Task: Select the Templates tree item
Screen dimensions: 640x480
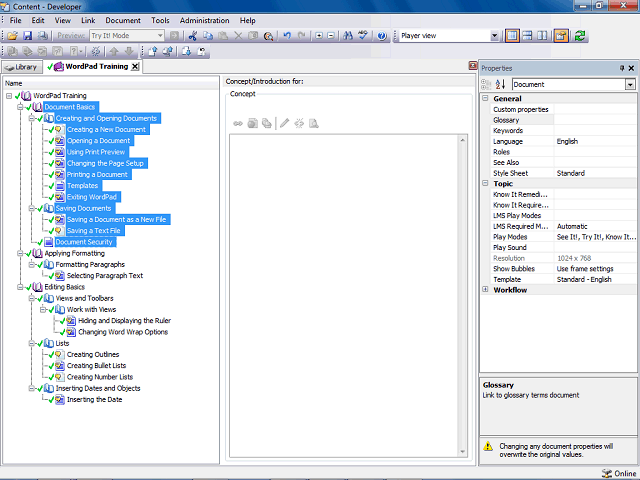Action: coord(82,186)
